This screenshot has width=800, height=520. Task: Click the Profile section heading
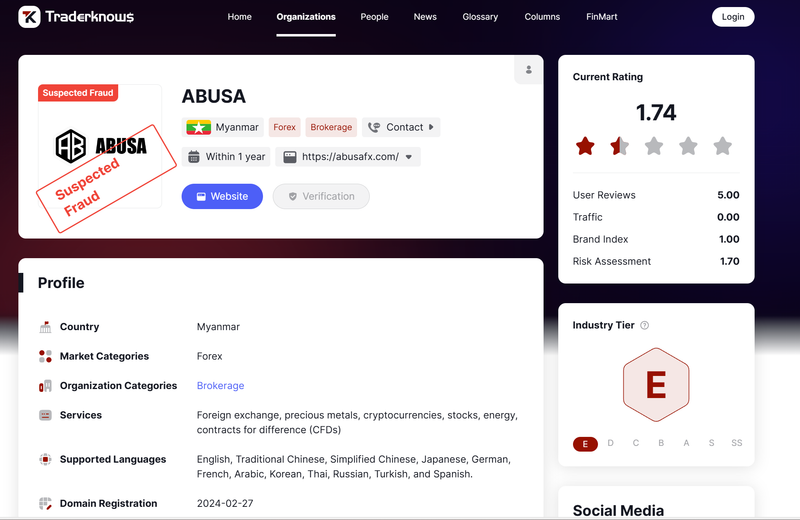coord(61,283)
